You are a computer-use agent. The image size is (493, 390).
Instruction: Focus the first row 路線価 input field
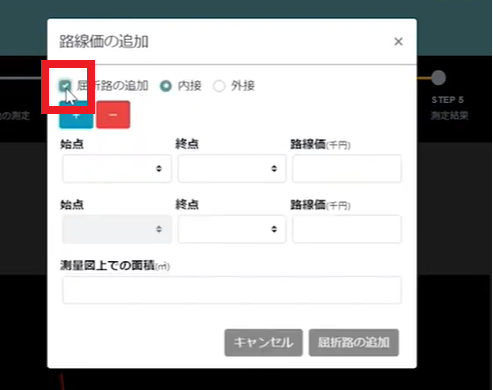pos(347,168)
